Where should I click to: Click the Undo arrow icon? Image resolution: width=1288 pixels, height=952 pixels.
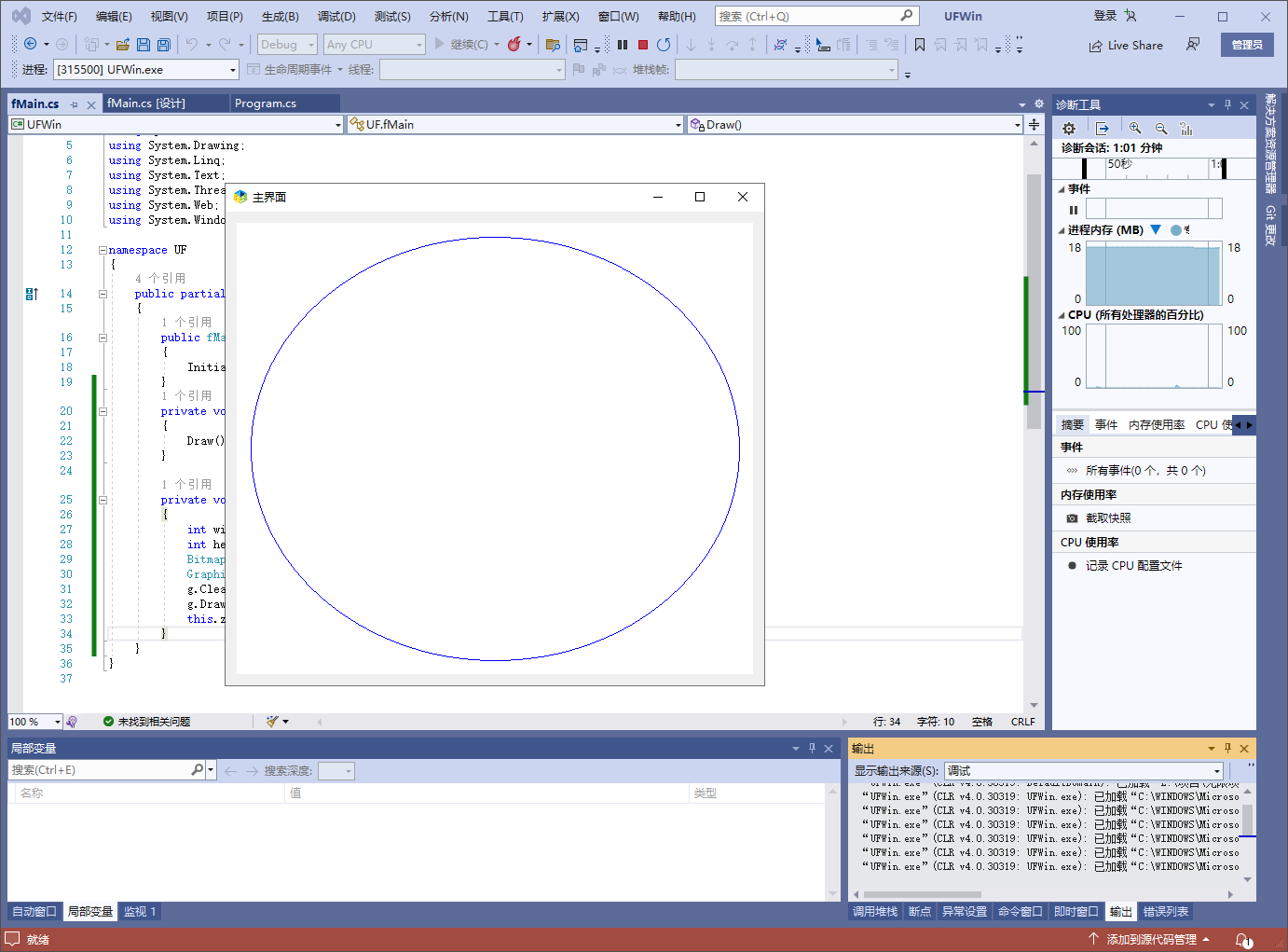pyautogui.click(x=192, y=44)
